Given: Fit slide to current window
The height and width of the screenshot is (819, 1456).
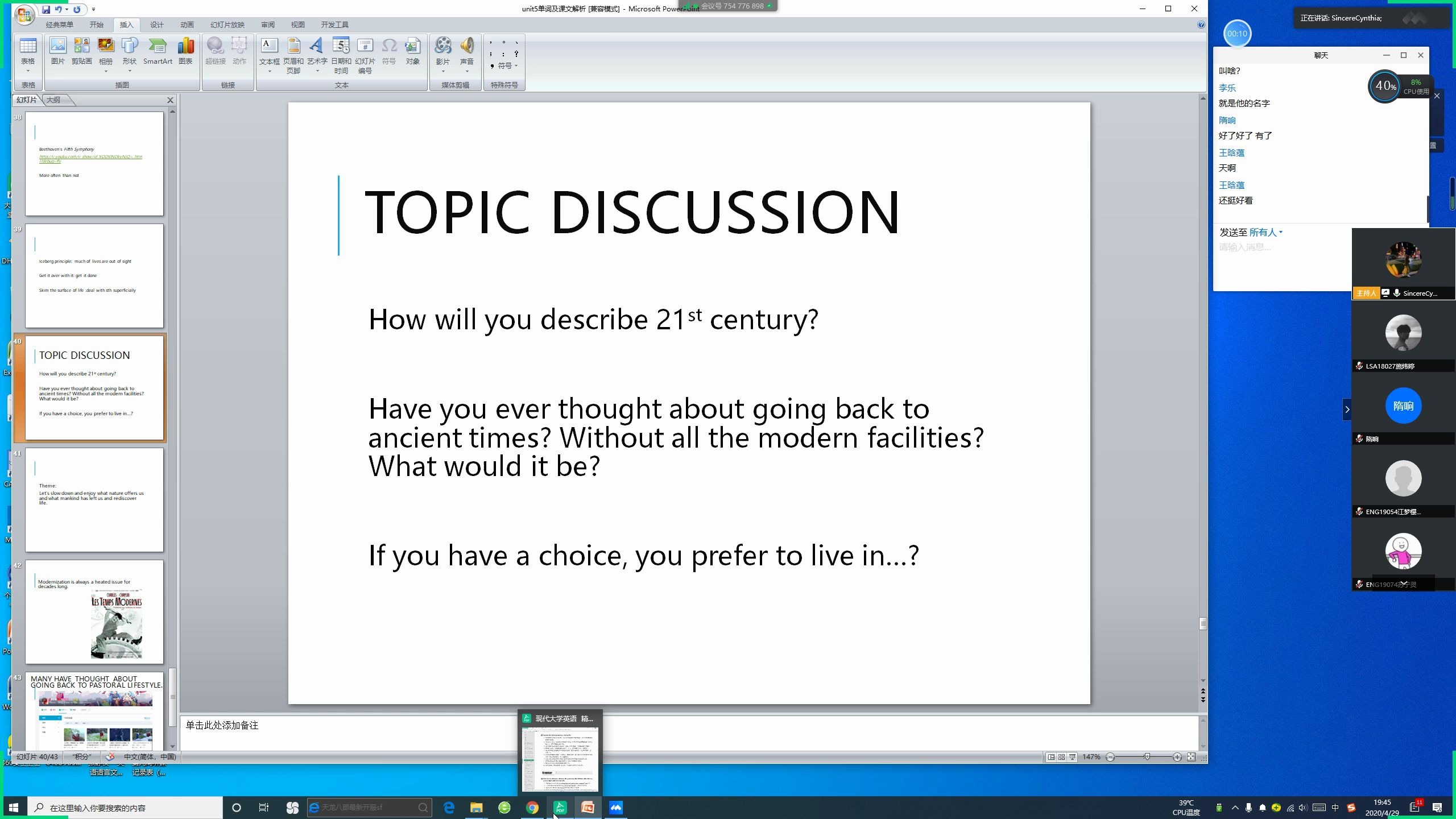Looking at the screenshot, I should (x=1191, y=757).
